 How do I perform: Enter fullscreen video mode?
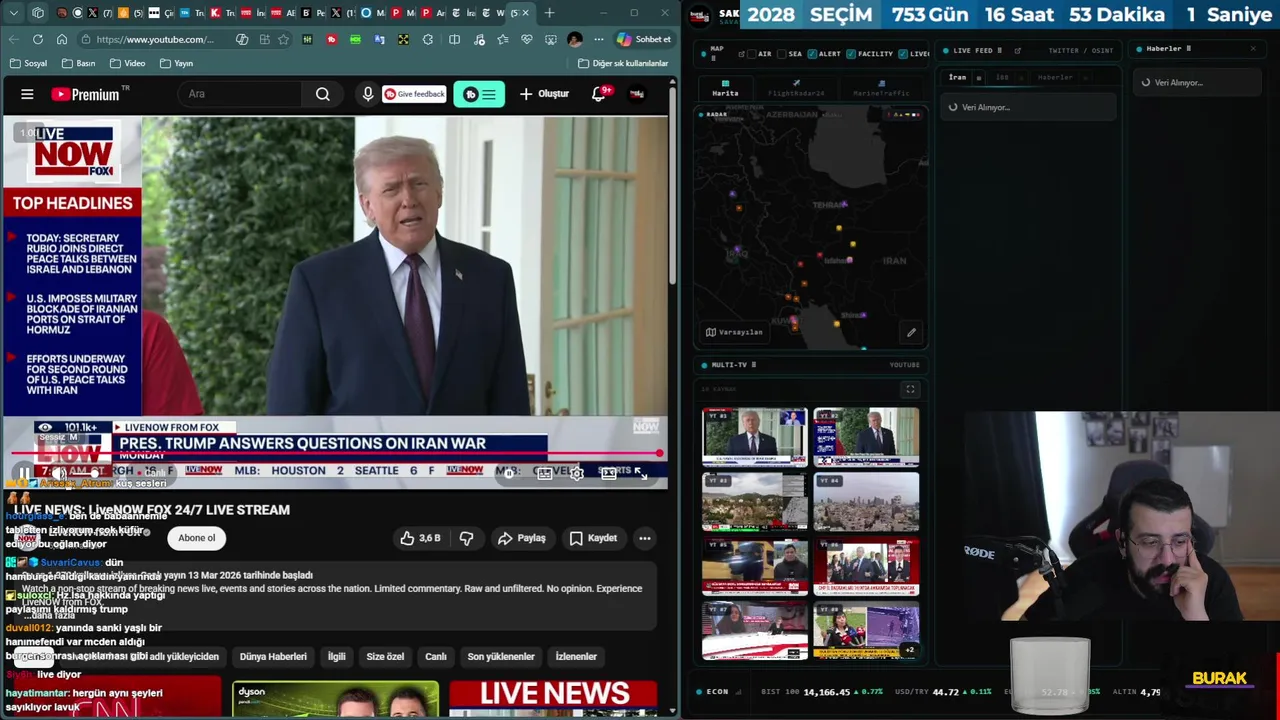pyautogui.click(x=641, y=473)
